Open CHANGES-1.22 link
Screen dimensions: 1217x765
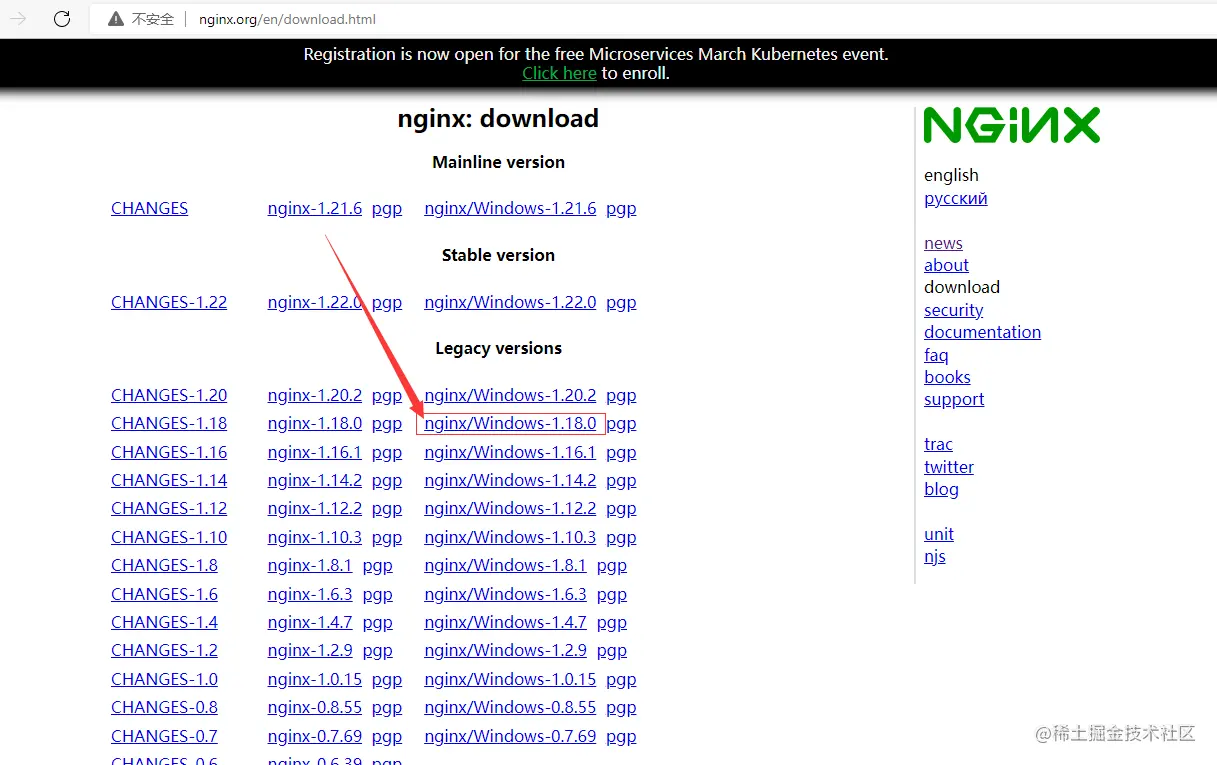169,302
